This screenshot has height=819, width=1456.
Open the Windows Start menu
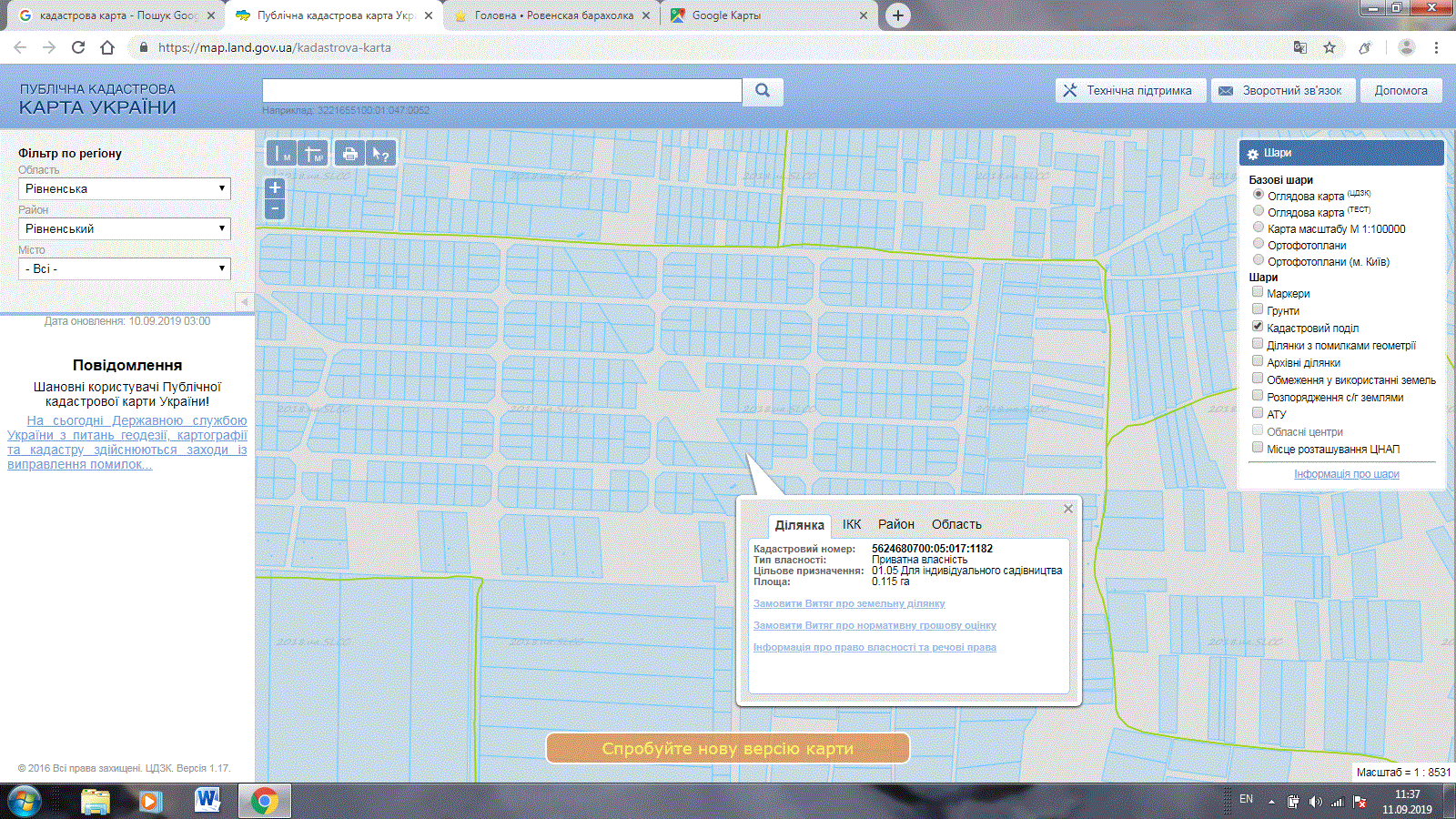(x=25, y=802)
